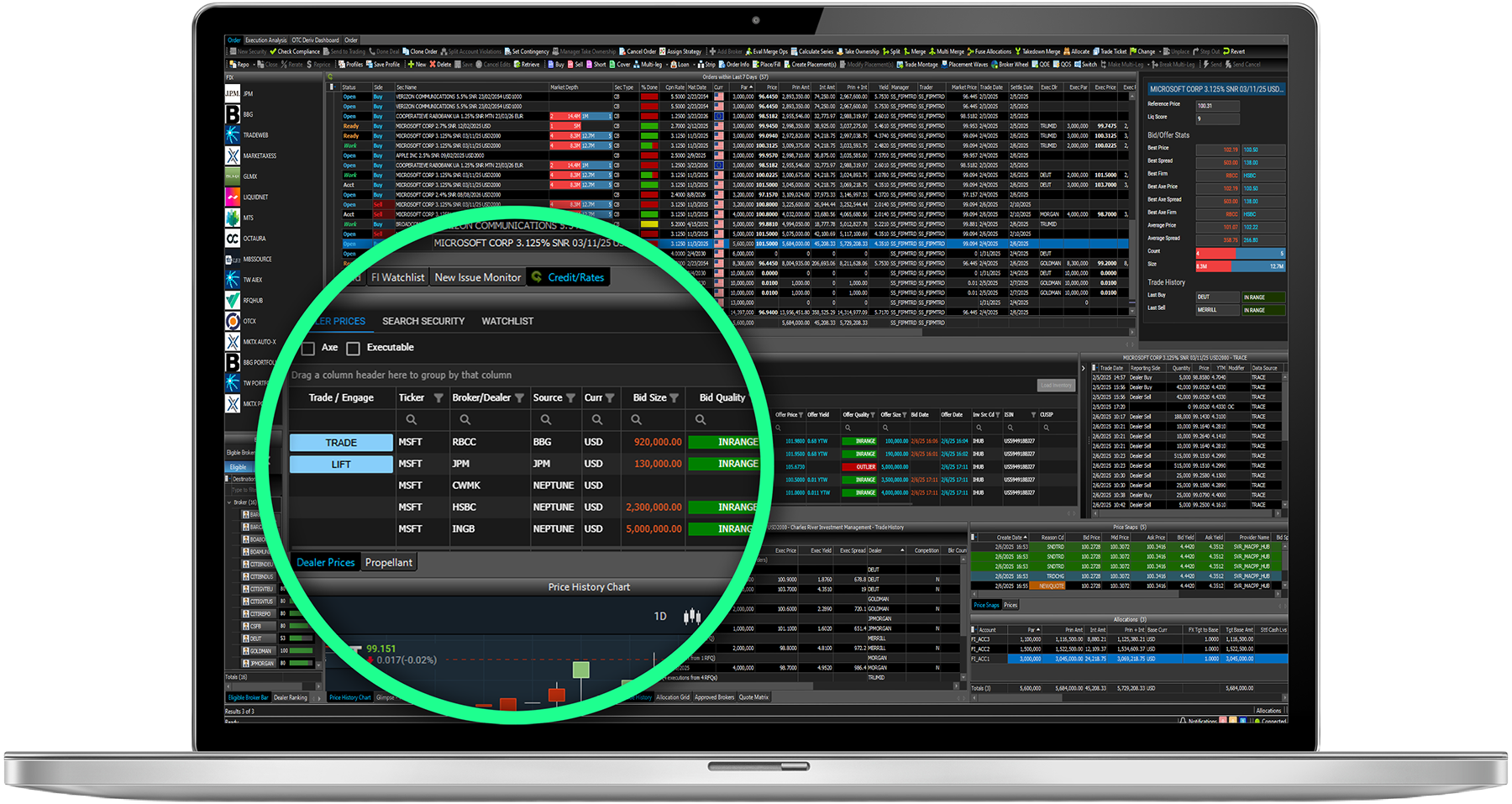Click the Octaura venue icon
This screenshot has width=1512, height=804.
click(x=233, y=239)
